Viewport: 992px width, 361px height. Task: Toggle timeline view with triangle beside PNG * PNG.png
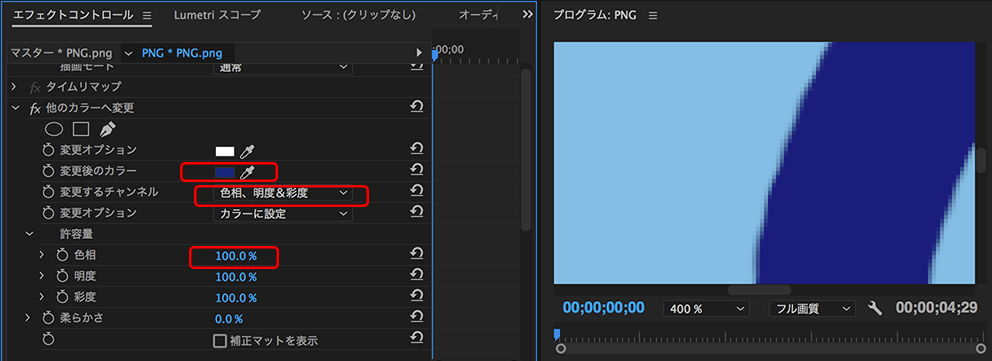(419, 53)
